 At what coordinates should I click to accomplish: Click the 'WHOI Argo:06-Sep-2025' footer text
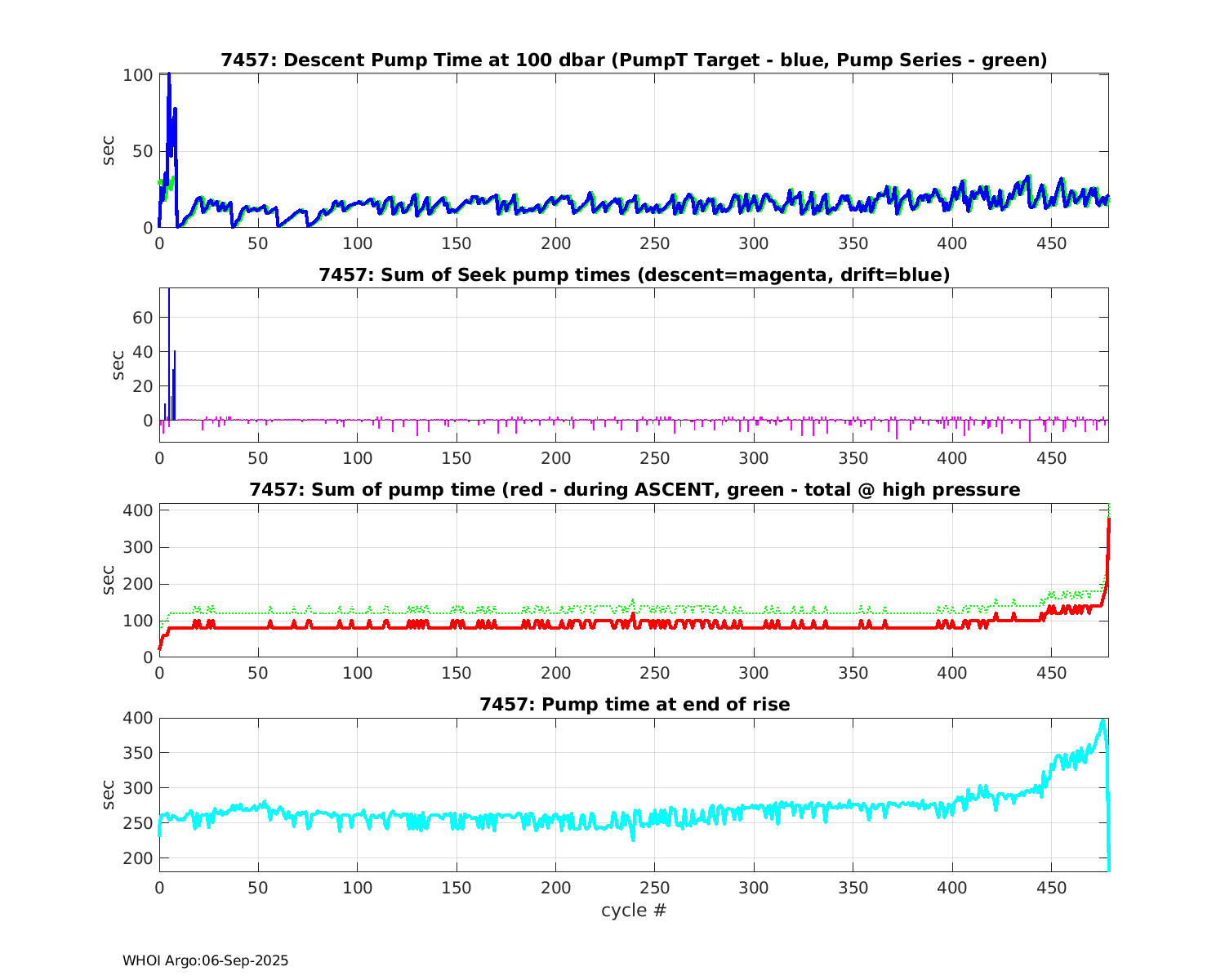(205, 961)
